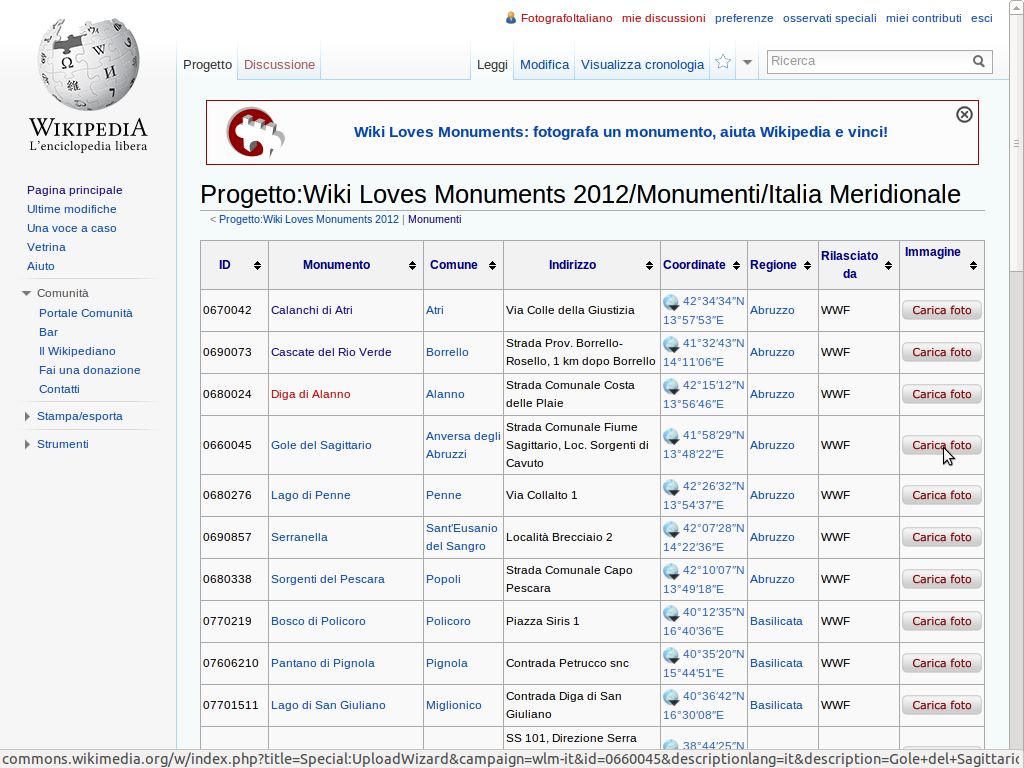Click the globe icon in Pantano di Pignola row
The height and width of the screenshot is (768, 1024).
click(x=671, y=655)
